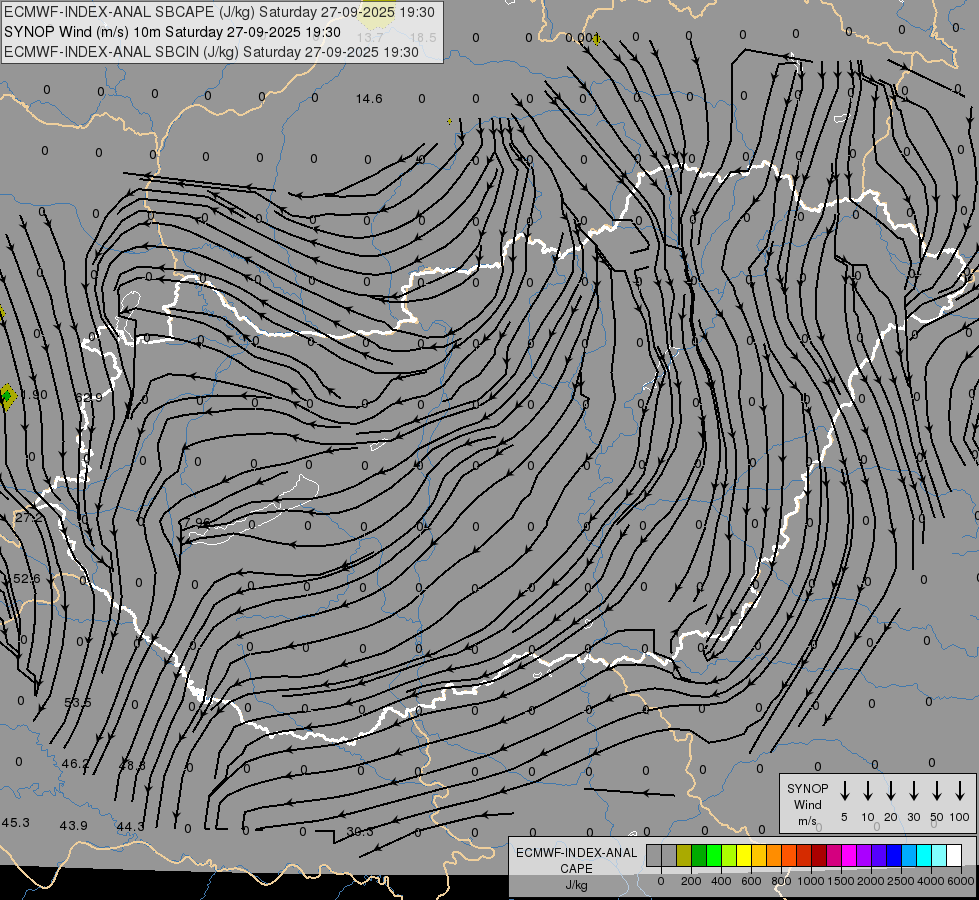Viewport: 979px width, 900px height.
Task: Click the value 27.2 on the map
Action: 28,518
